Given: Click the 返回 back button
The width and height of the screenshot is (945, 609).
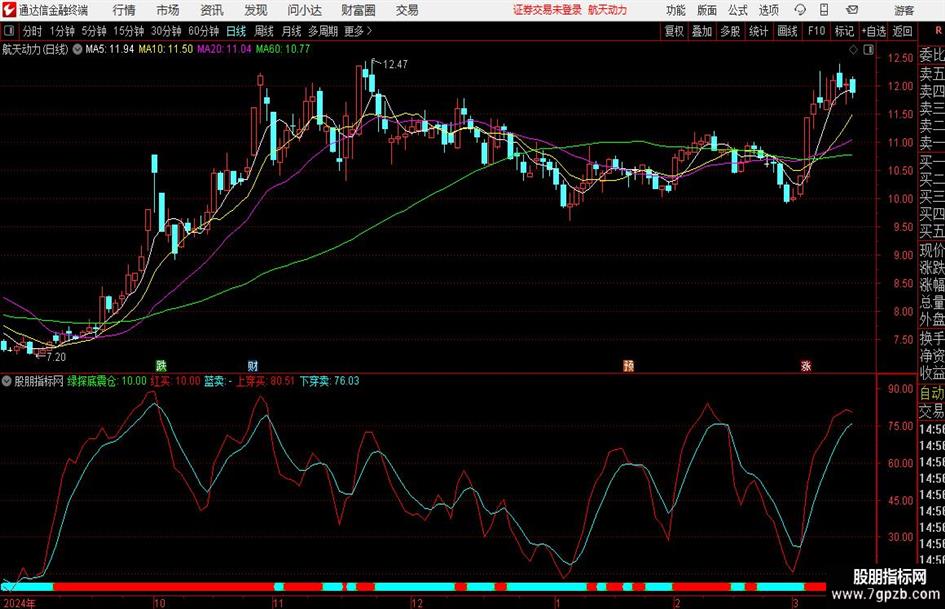Looking at the screenshot, I should pyautogui.click(x=902, y=31).
